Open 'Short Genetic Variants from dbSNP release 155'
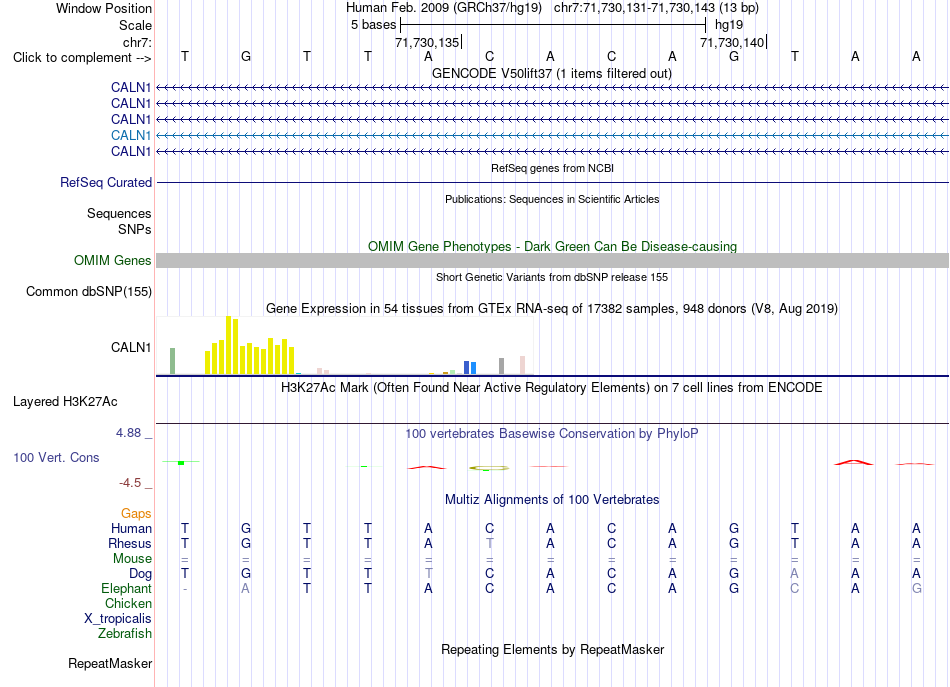950x687 pixels. (552, 277)
